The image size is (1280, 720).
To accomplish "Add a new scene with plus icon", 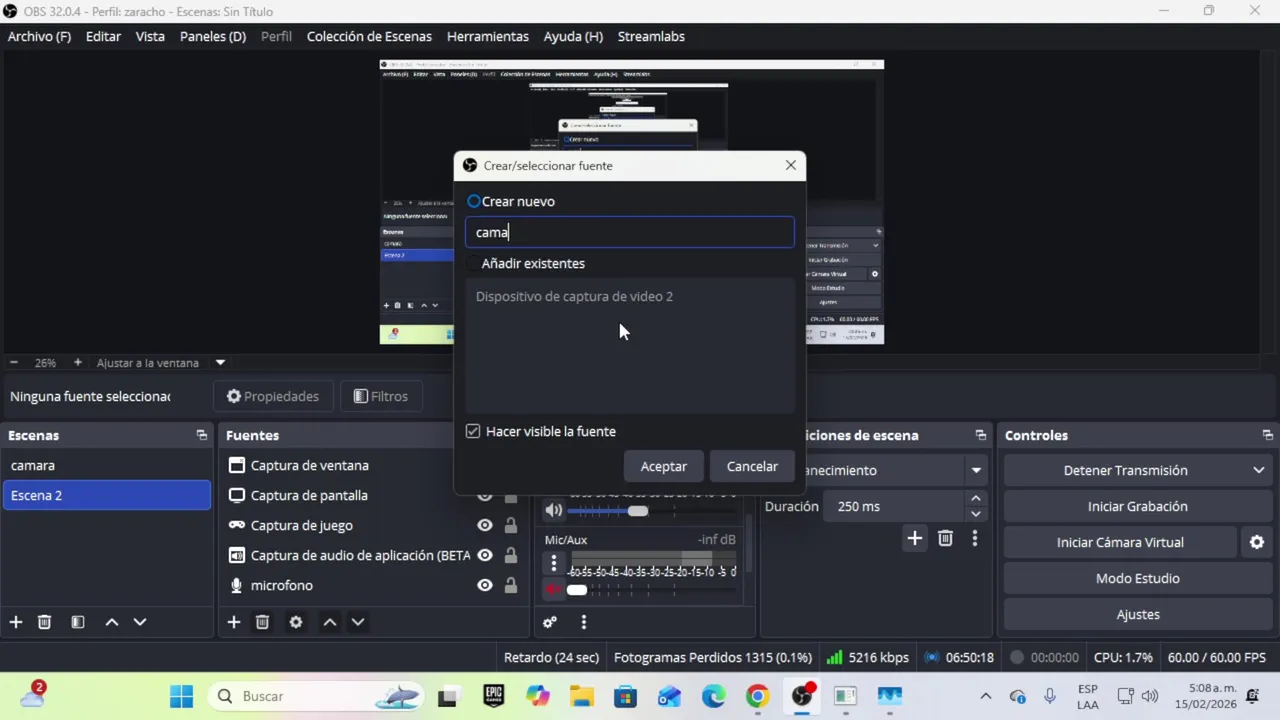I will pos(16,622).
